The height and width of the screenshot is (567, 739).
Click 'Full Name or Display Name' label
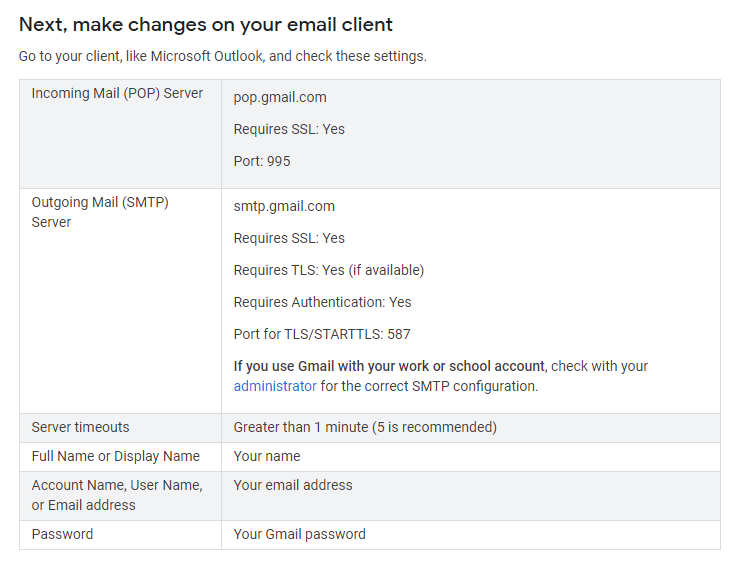tap(115, 456)
